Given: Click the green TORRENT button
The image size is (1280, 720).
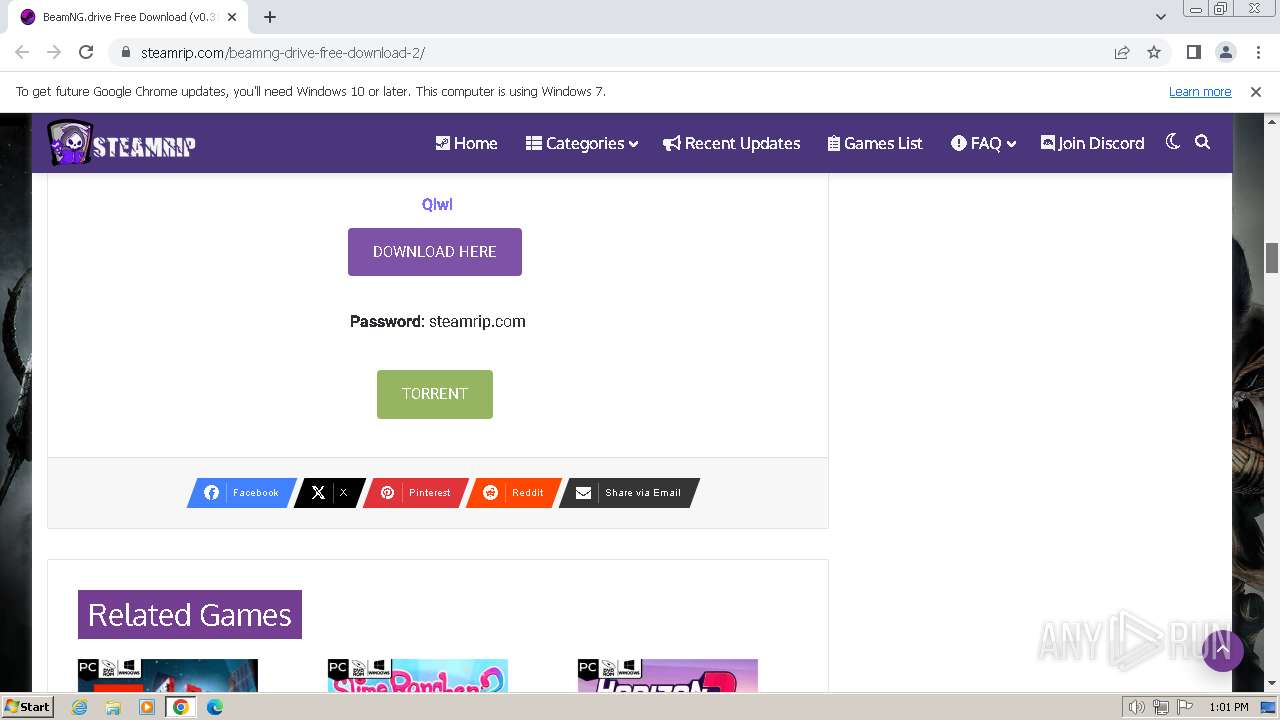Looking at the screenshot, I should pos(435,394).
